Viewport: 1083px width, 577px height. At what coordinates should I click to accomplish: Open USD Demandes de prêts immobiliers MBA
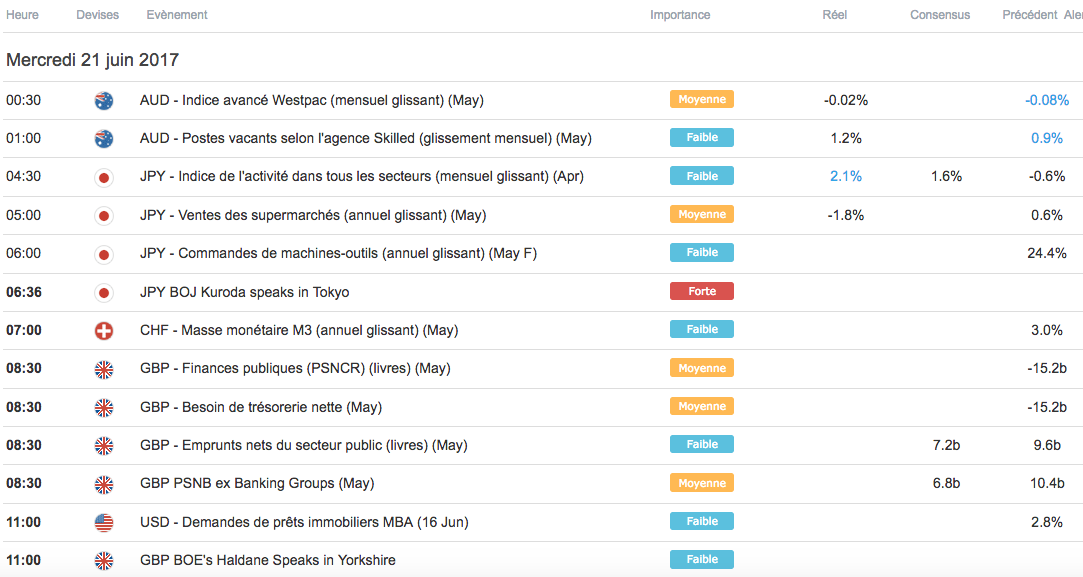click(304, 522)
